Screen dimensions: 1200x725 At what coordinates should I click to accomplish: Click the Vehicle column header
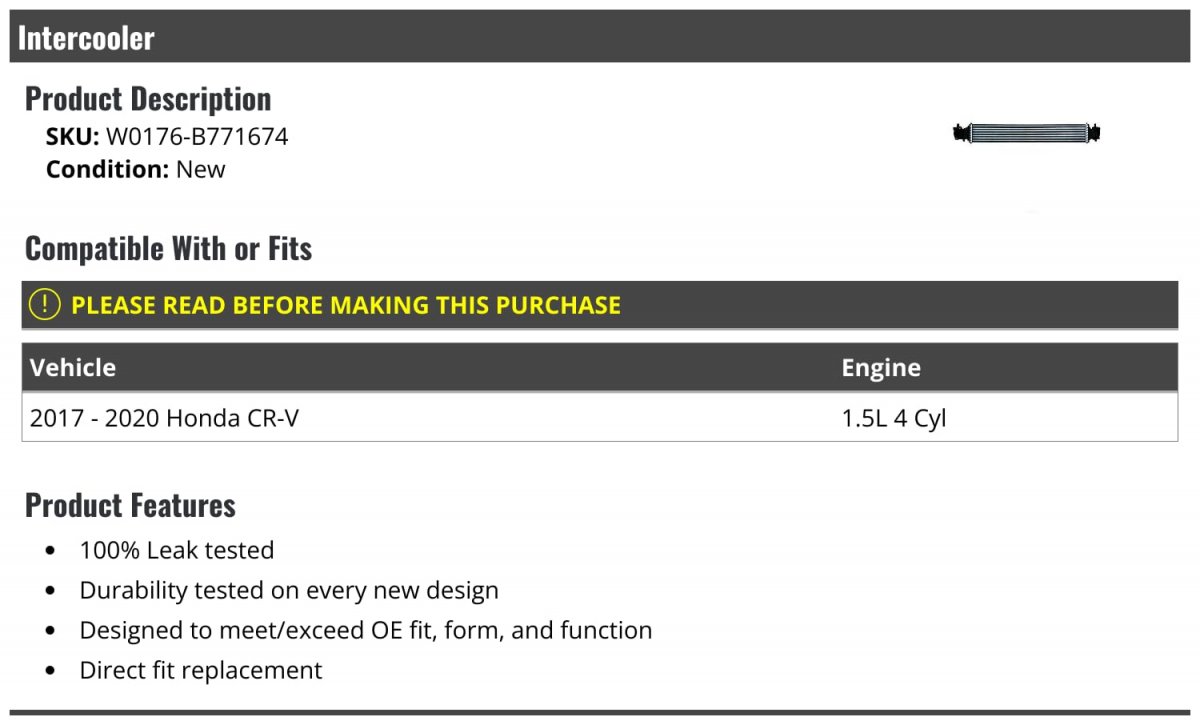coord(73,367)
